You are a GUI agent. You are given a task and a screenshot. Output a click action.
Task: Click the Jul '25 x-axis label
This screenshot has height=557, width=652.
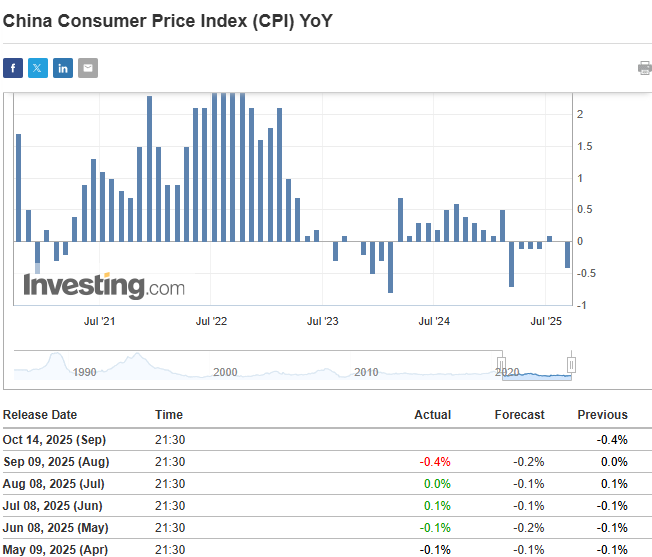(547, 322)
